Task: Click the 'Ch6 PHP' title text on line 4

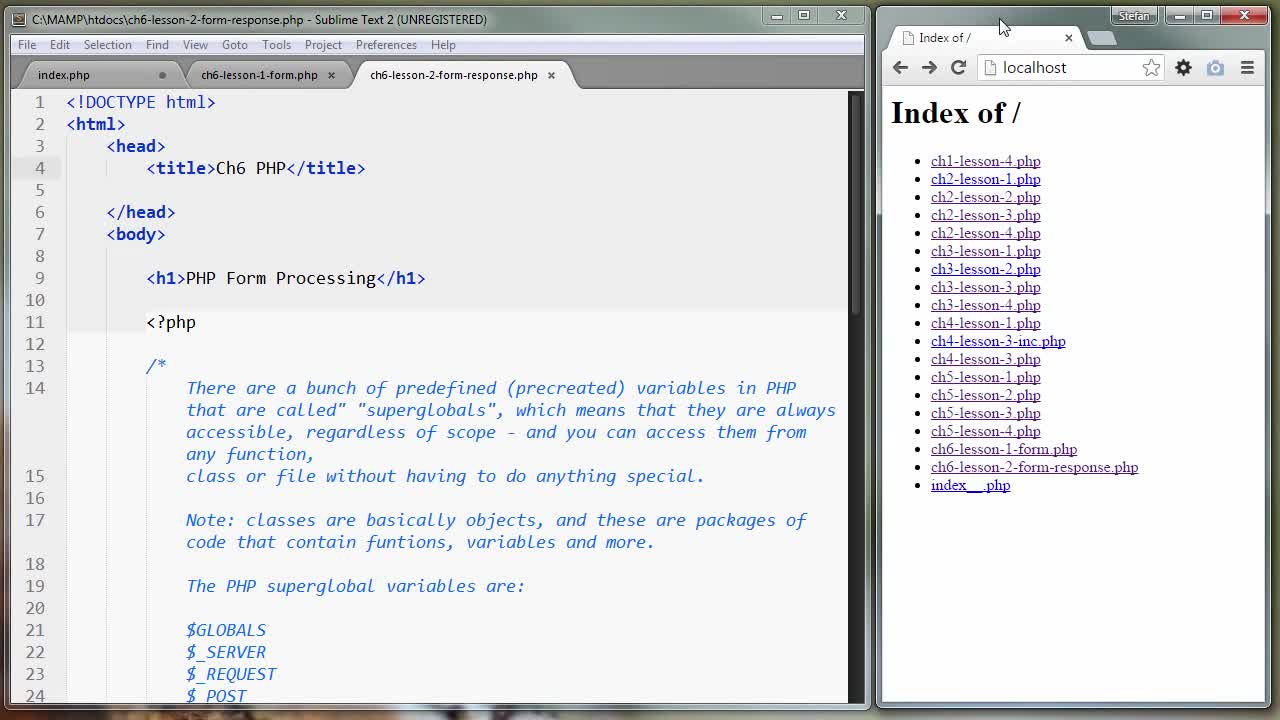Action: (251, 168)
